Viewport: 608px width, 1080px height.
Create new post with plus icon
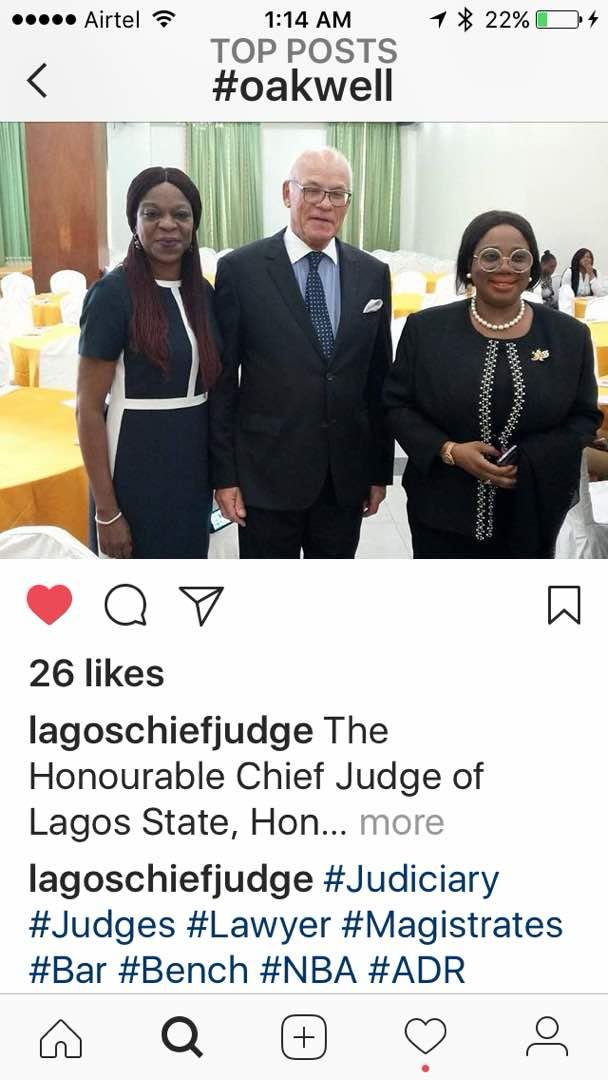tap(304, 1037)
